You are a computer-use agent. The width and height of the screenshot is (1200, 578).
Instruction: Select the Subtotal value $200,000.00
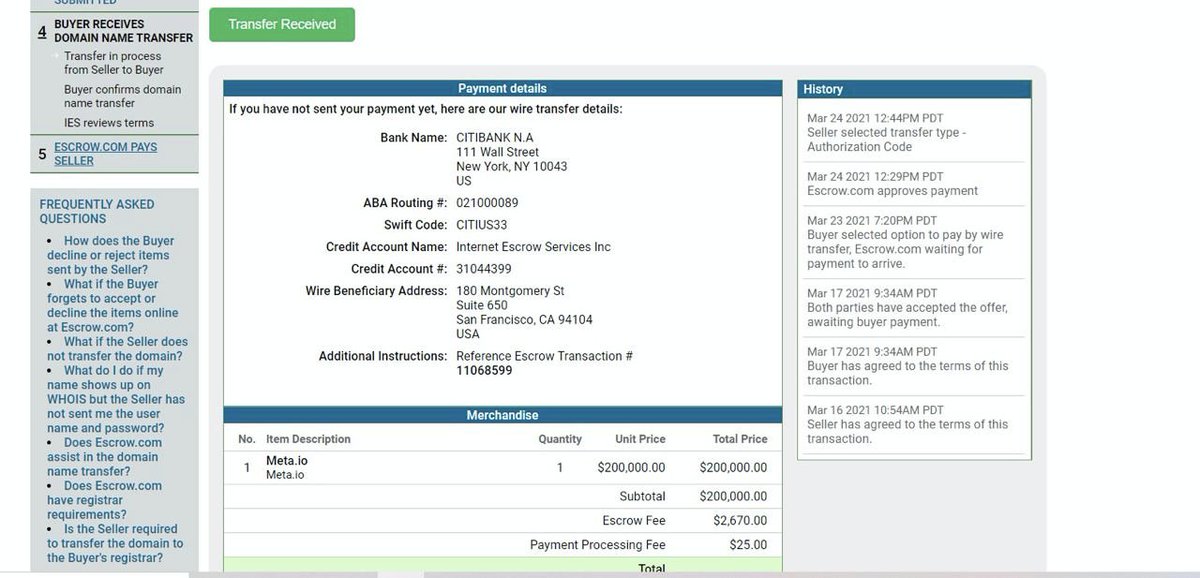[x=734, y=496]
